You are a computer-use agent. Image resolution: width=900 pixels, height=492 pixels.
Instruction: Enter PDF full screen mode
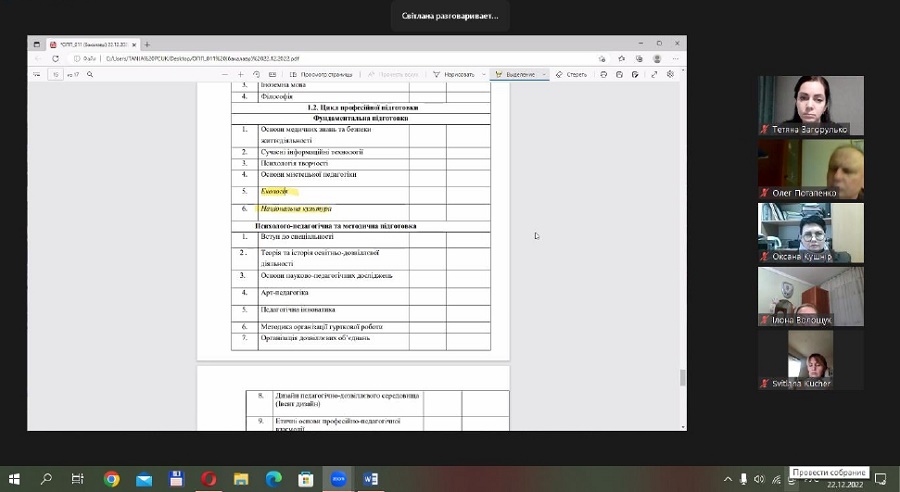(x=655, y=74)
